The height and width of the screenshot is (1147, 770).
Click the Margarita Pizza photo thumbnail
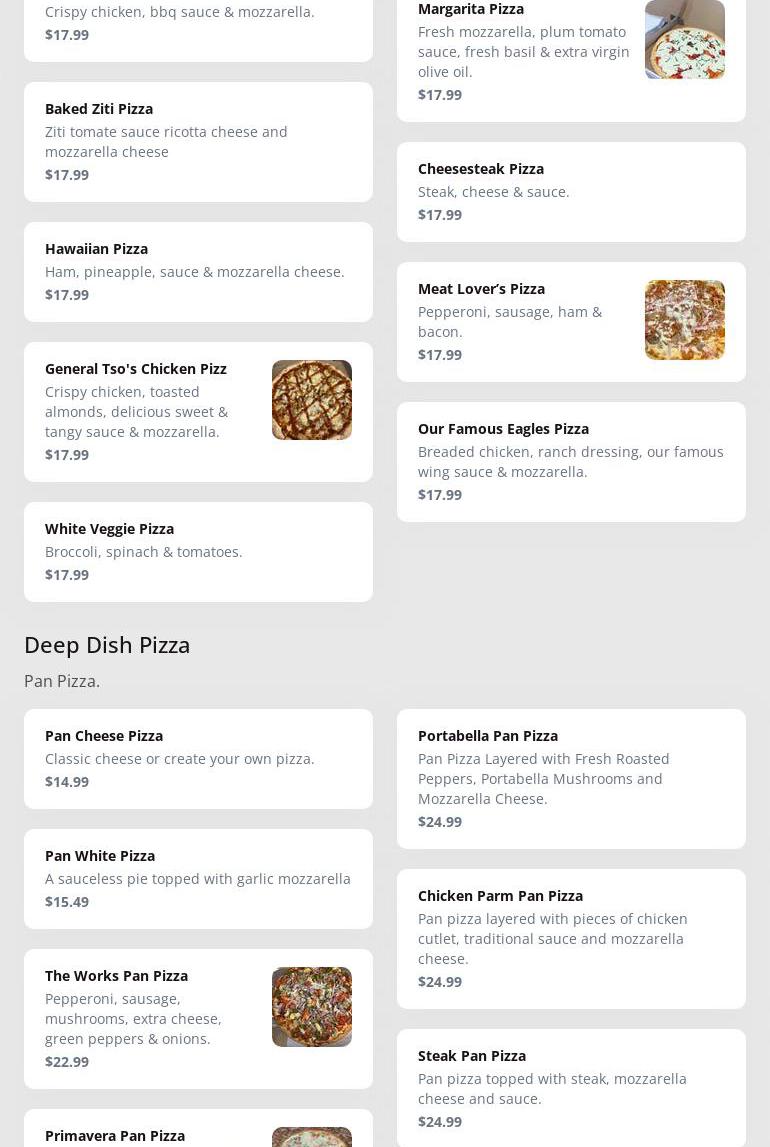coord(684,40)
